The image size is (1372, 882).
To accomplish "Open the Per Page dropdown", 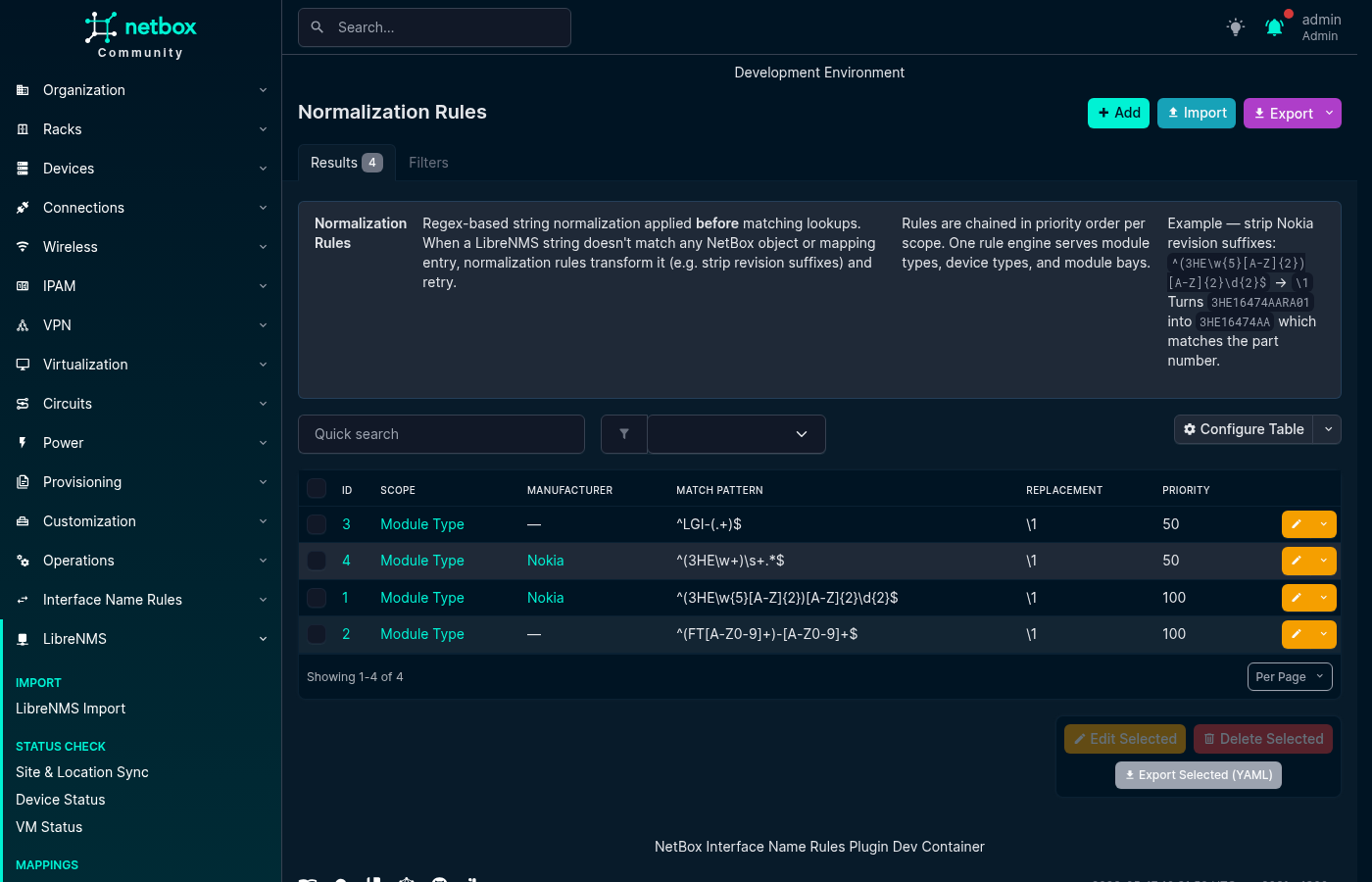I will [1290, 676].
